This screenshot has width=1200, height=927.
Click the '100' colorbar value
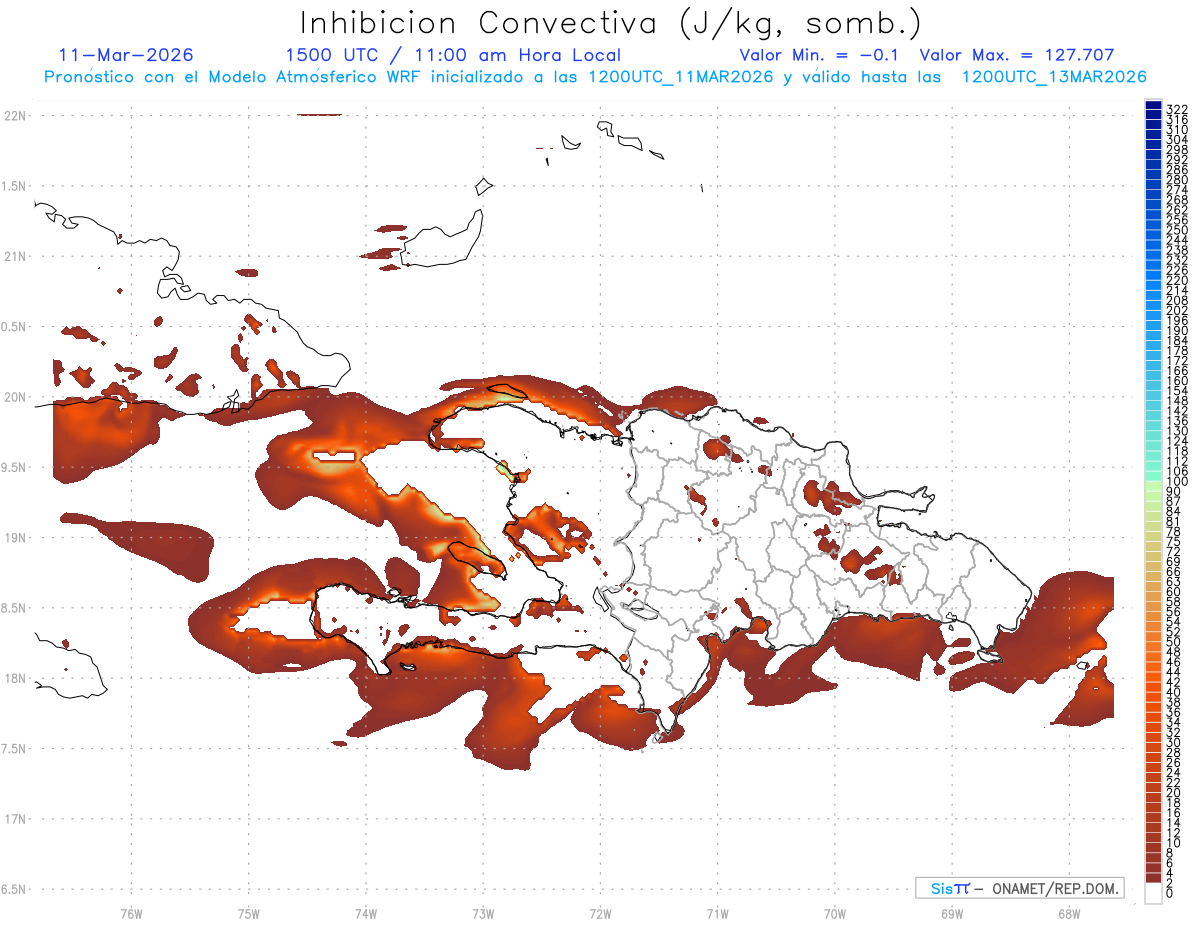coord(1177,482)
